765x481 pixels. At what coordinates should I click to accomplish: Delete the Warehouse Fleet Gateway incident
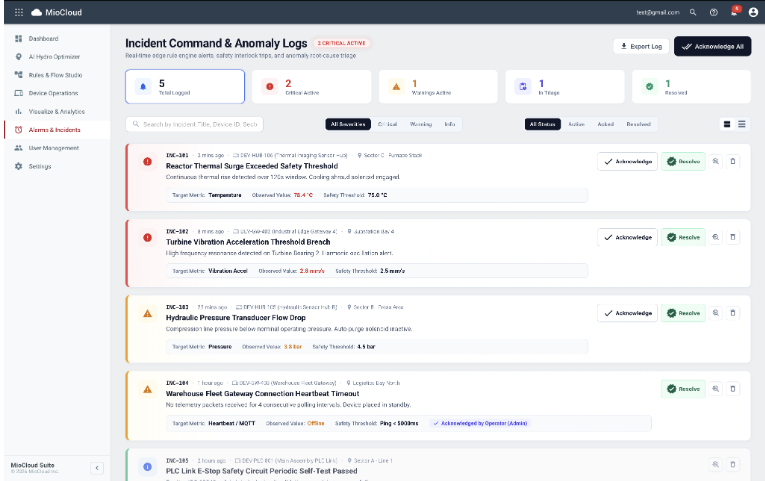click(733, 389)
